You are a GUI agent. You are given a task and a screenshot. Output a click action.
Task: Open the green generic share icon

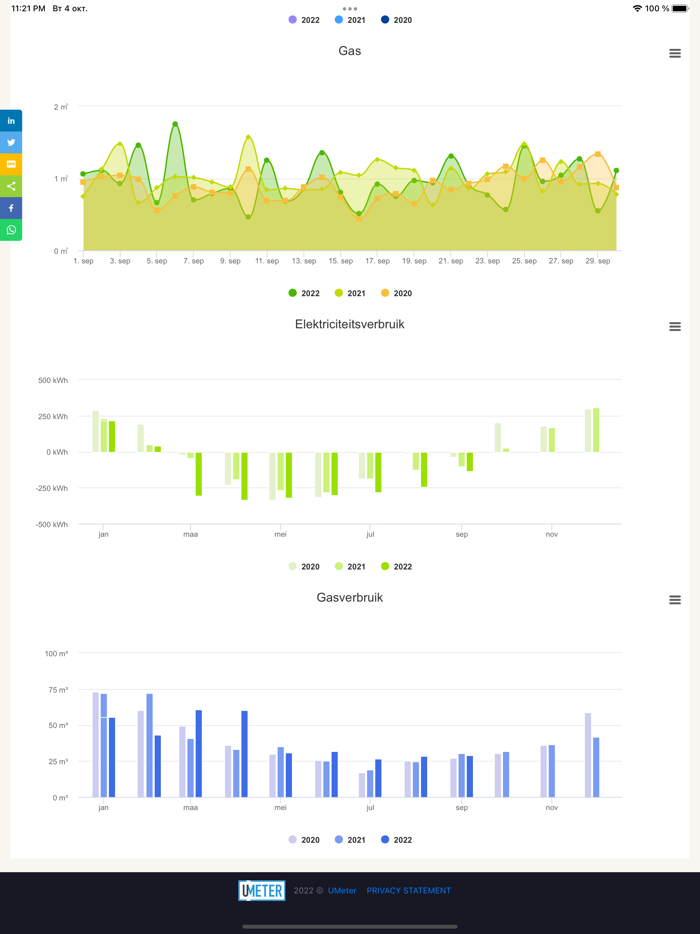coord(11,186)
